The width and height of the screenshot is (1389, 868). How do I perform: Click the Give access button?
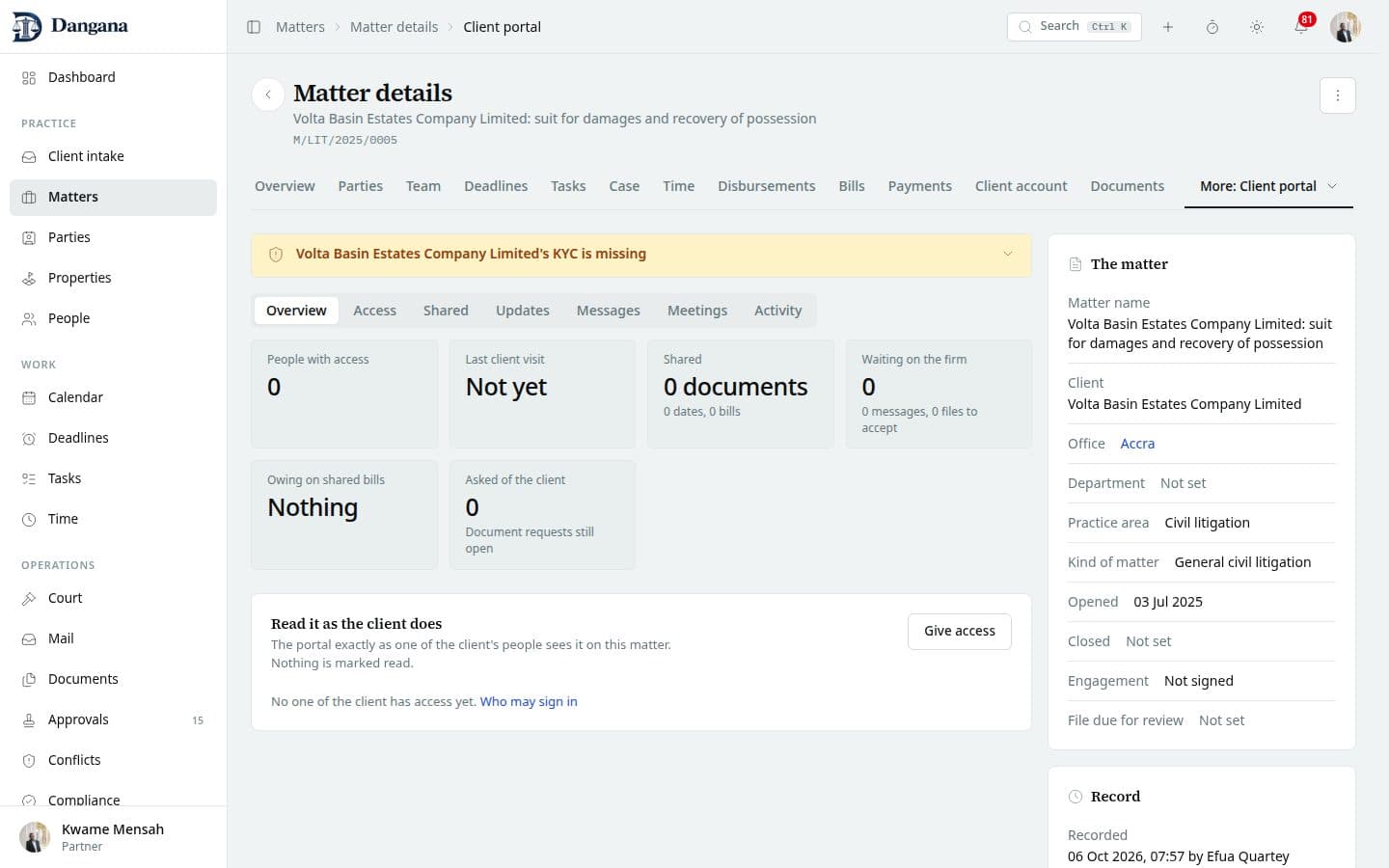click(x=960, y=631)
